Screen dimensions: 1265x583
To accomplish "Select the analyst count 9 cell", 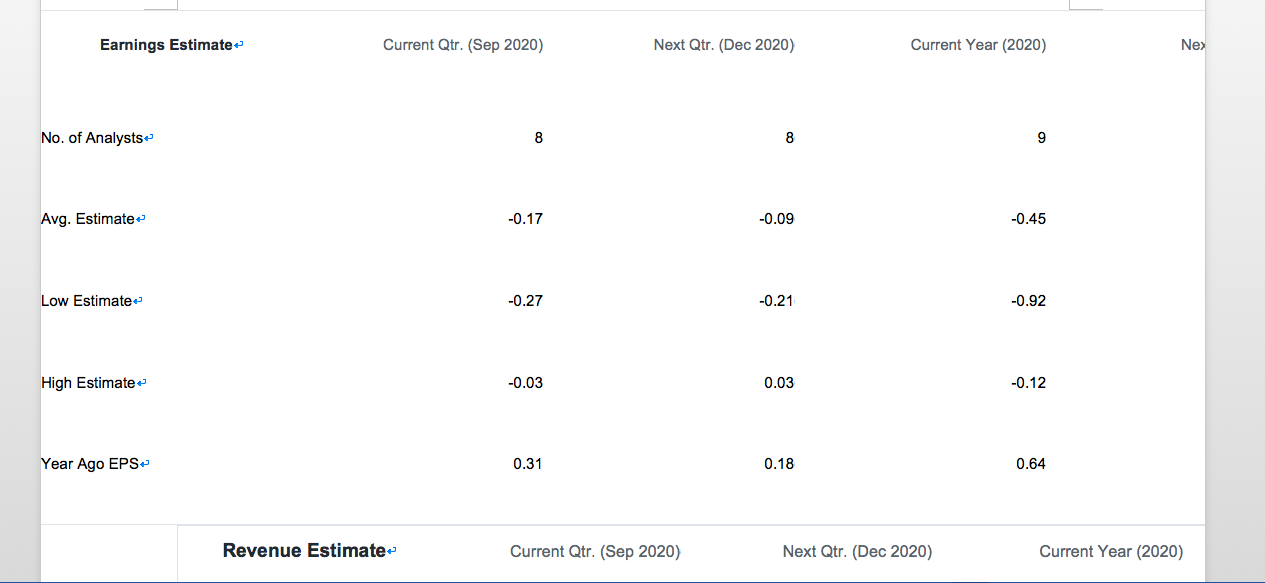I will [x=1042, y=138].
